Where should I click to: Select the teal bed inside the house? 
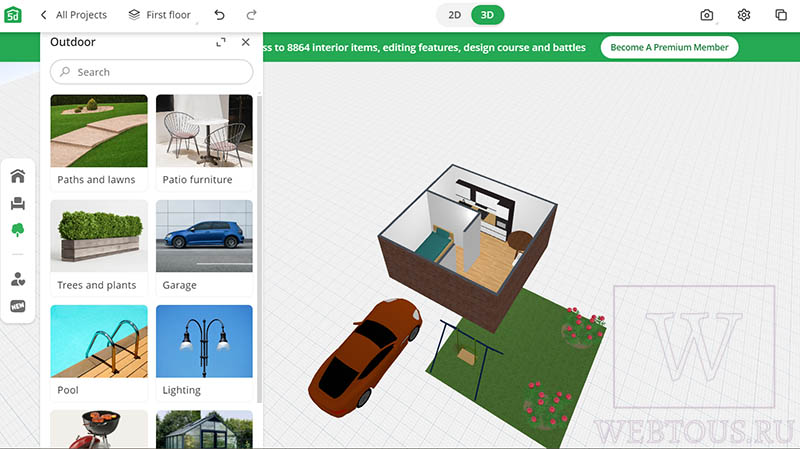[433, 245]
